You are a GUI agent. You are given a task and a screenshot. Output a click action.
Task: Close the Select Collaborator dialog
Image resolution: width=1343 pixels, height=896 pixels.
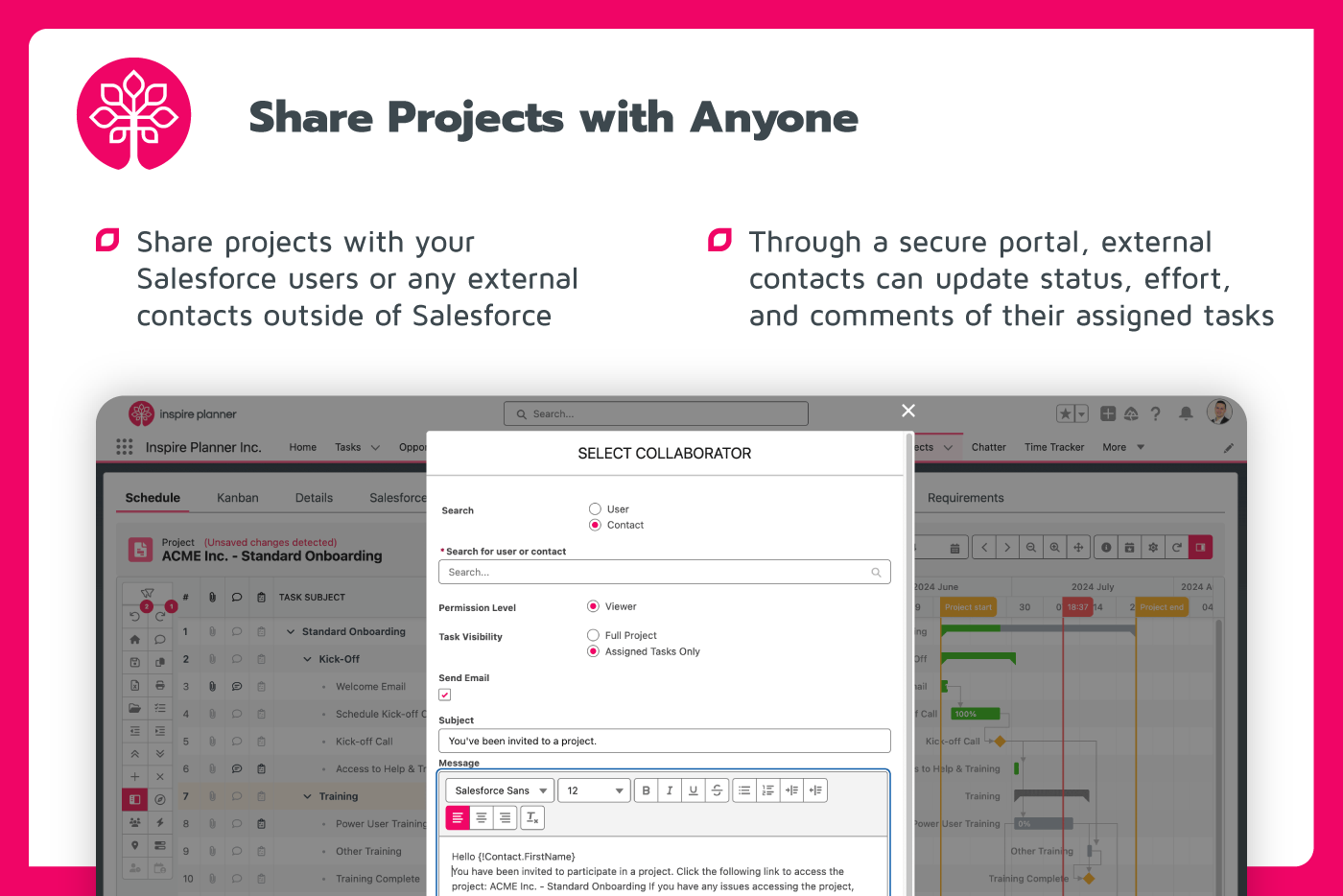908,411
